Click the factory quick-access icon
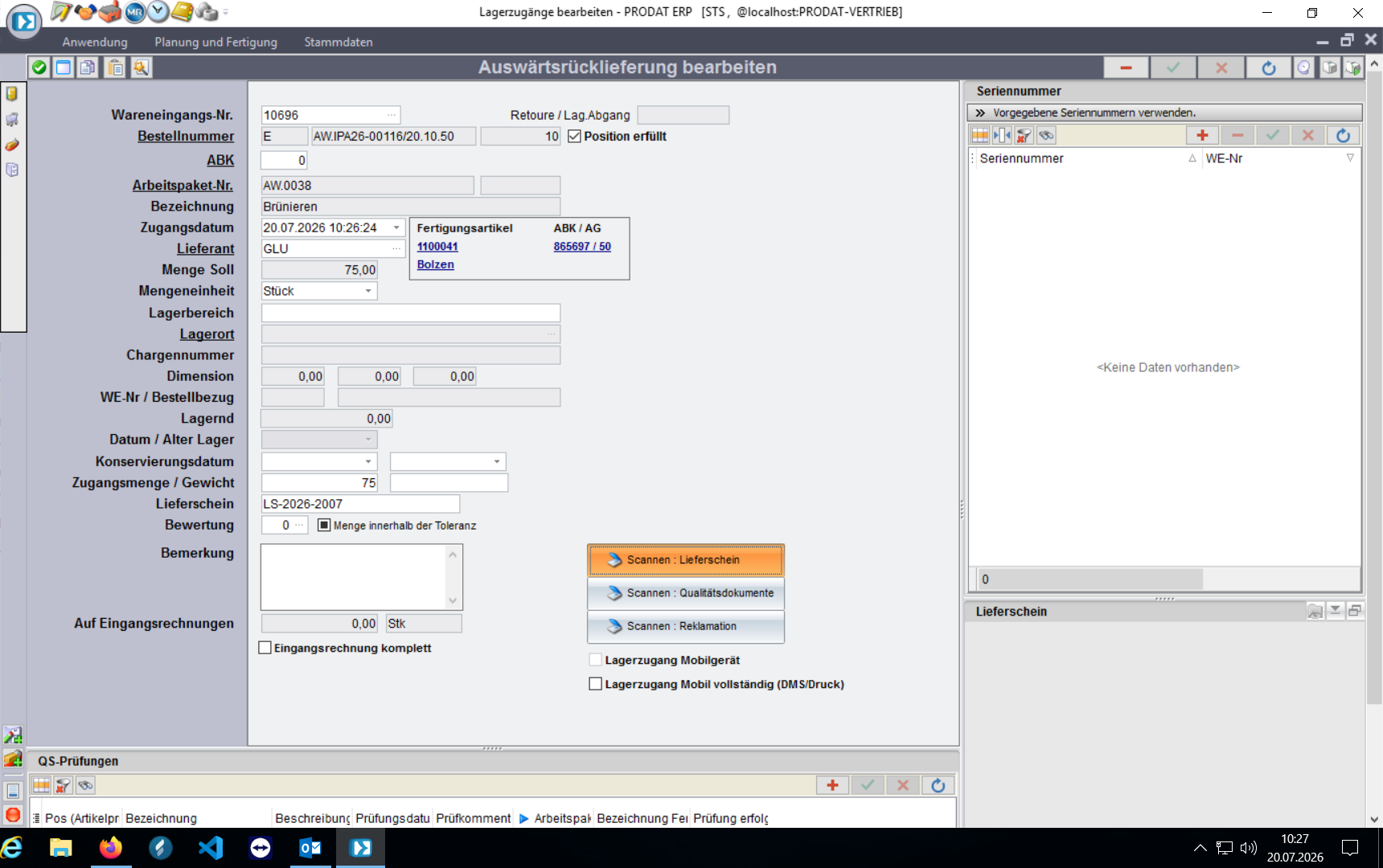This screenshot has height=868, width=1383. tap(110, 11)
